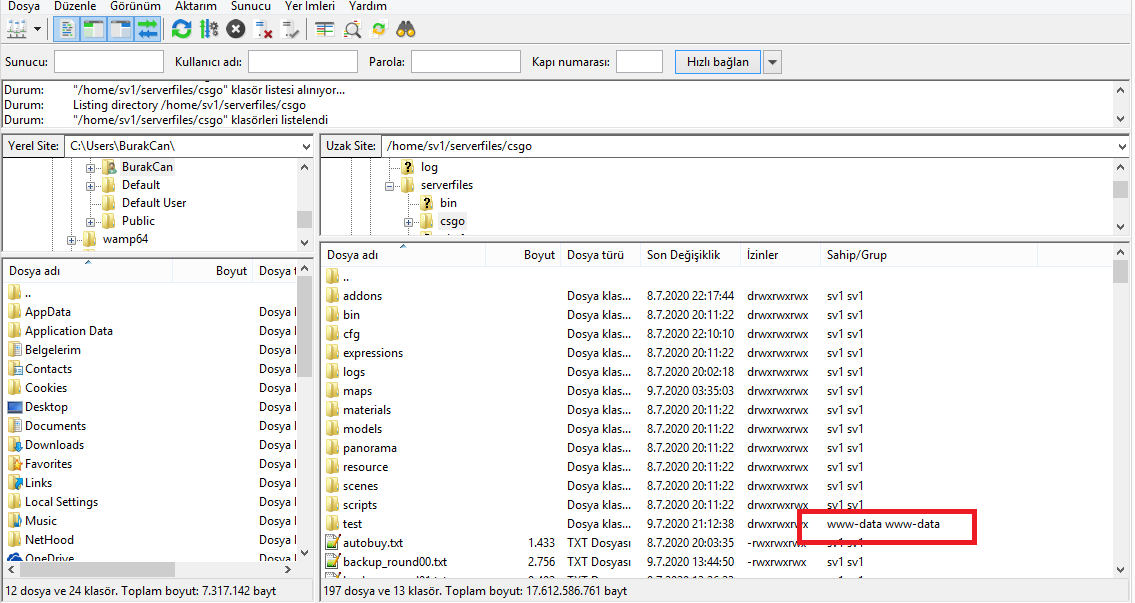Select the cfg folder icon in remote list
The image size is (1135, 603).
pyautogui.click(x=332, y=334)
